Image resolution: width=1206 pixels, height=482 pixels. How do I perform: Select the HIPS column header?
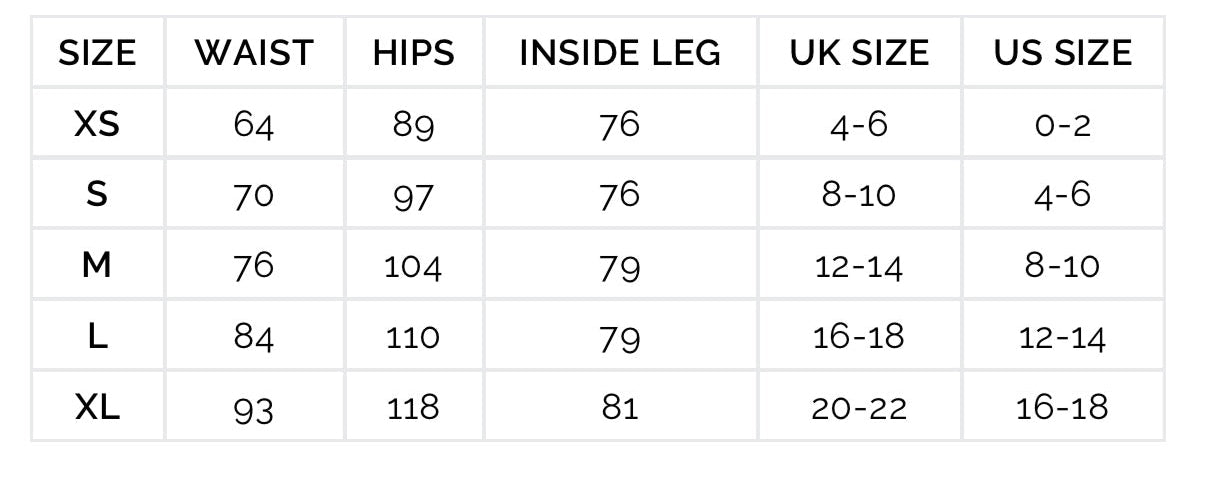point(414,53)
